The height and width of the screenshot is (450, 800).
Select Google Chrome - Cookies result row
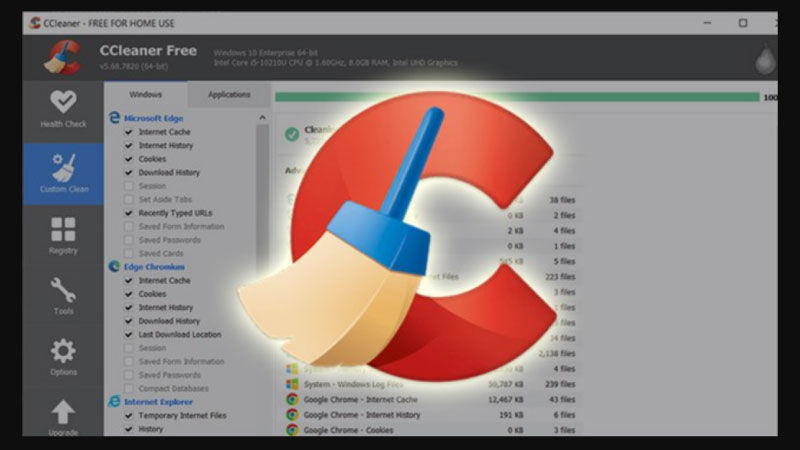[x=431, y=430]
